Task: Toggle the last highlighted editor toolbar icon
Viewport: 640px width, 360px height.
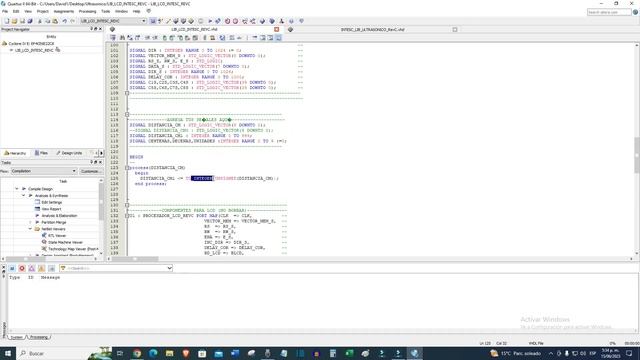Action: (278, 38)
